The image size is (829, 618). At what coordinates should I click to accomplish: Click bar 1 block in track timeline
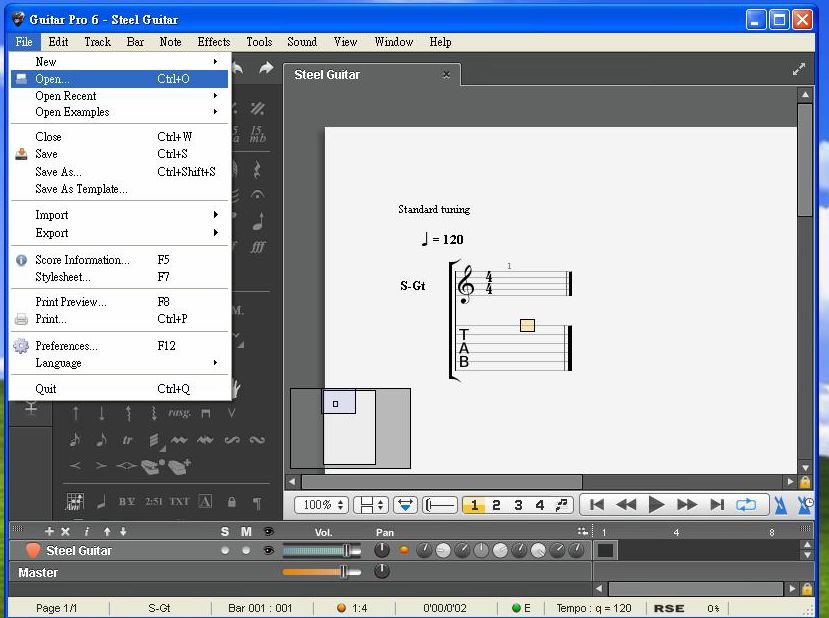pos(605,550)
